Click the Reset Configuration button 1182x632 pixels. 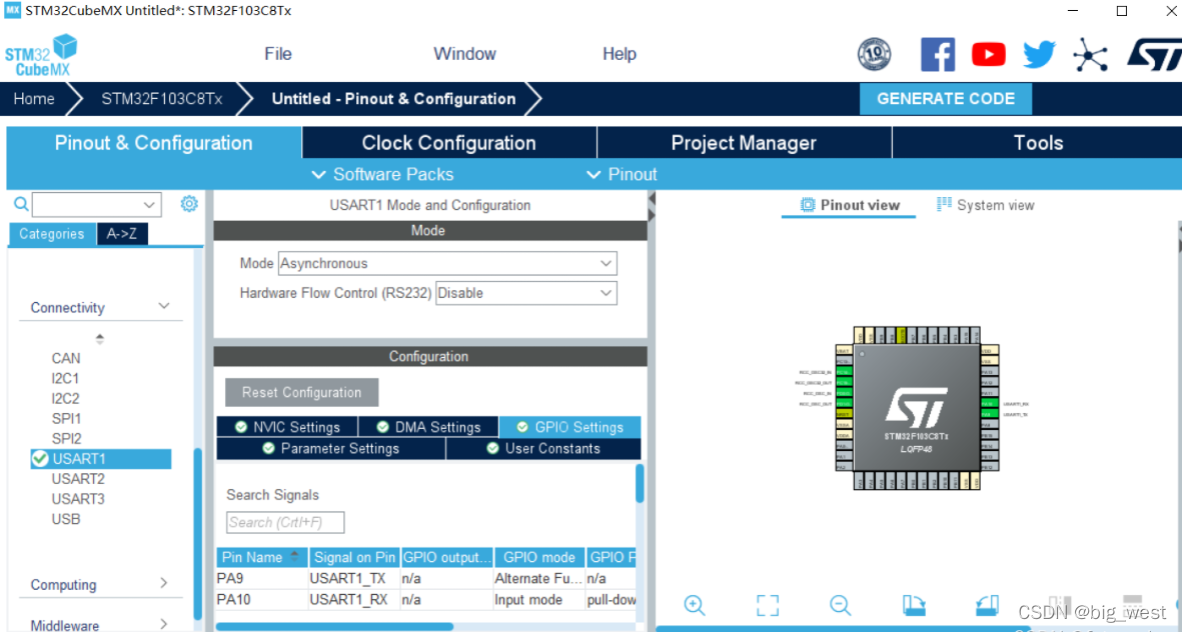(302, 392)
